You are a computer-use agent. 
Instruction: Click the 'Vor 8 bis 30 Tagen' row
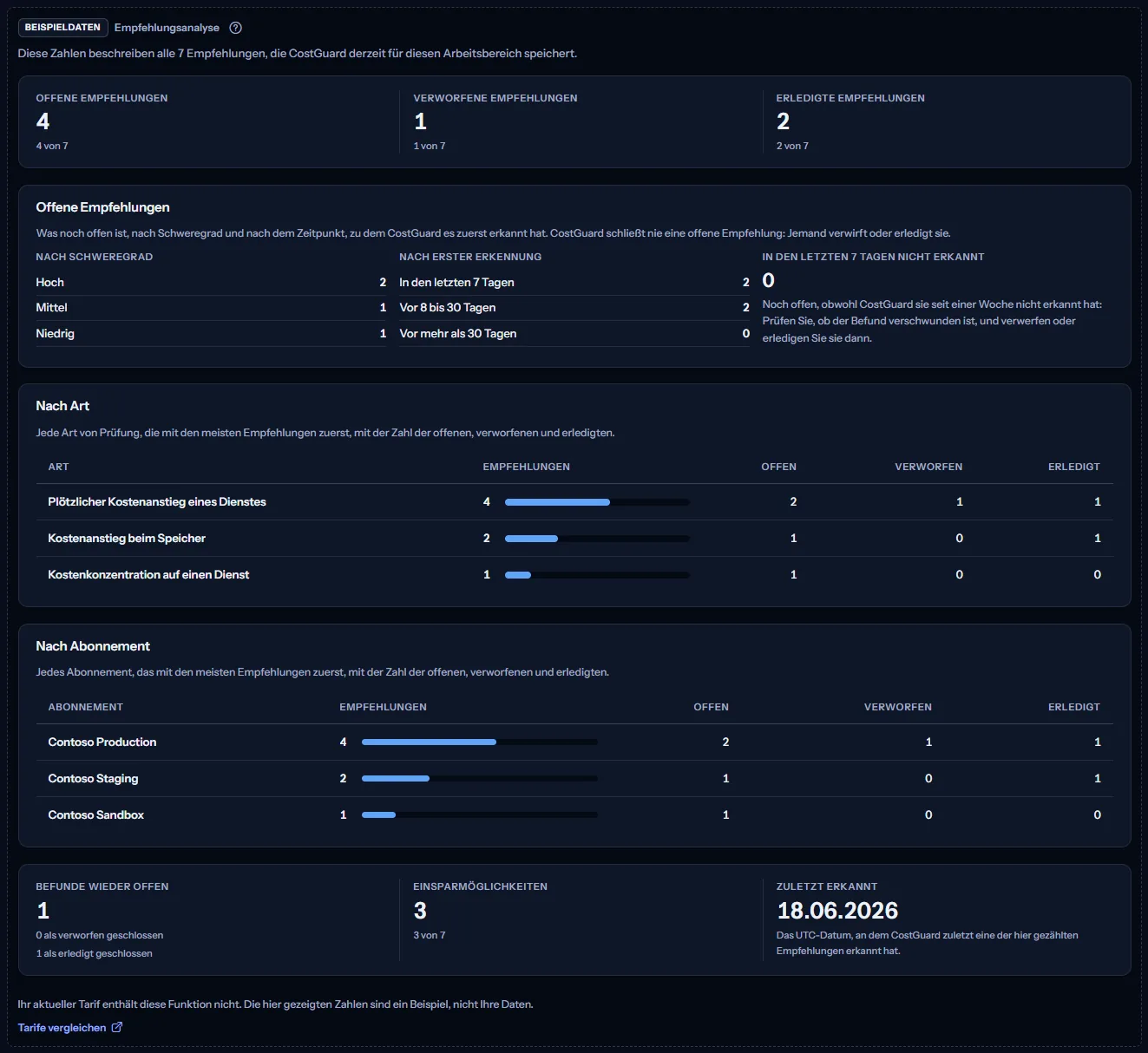tap(574, 308)
